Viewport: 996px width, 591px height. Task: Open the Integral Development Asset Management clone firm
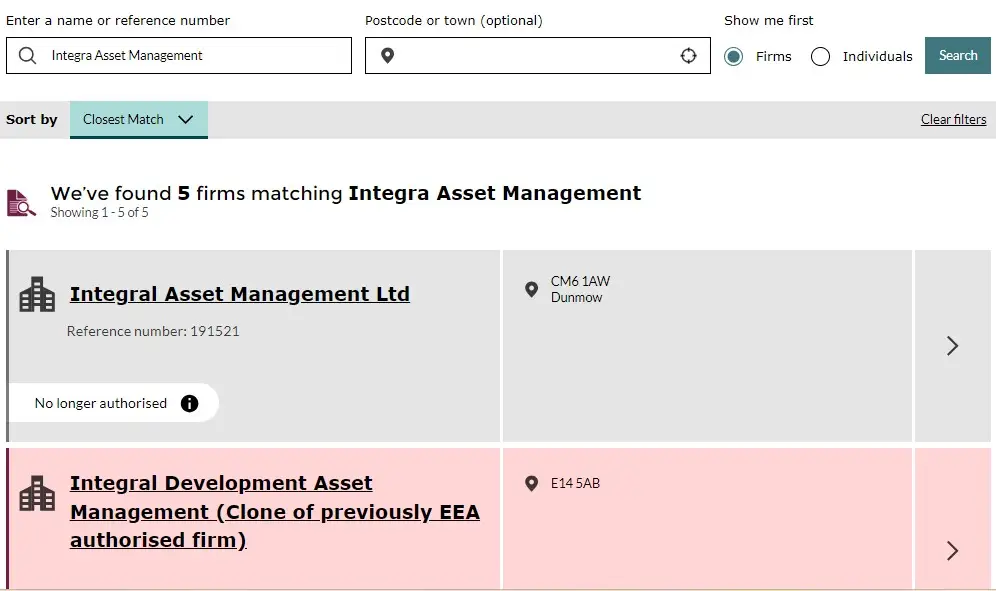coord(220,511)
